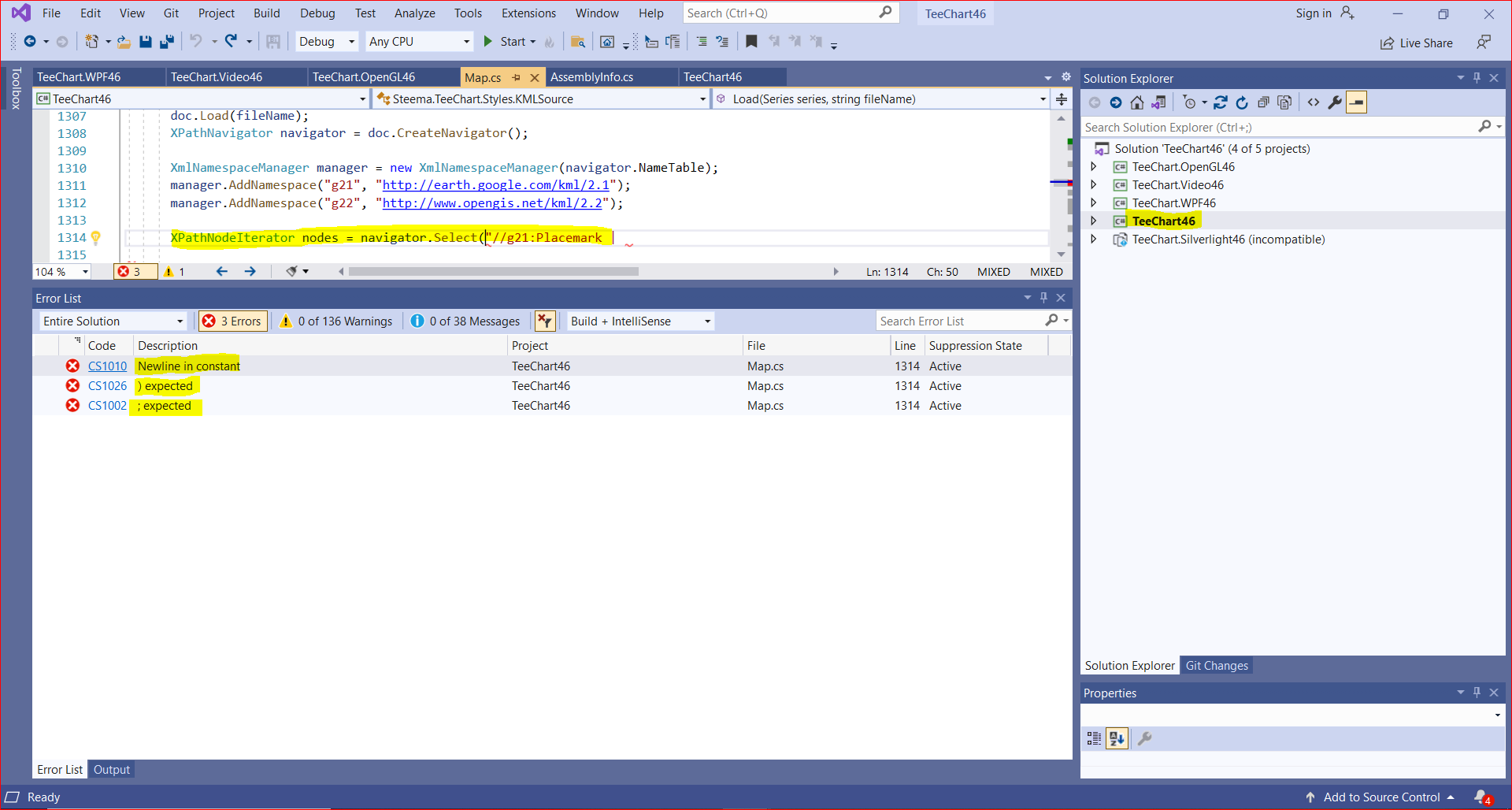Click the Live Share icon button
Viewport: 1512px width, 810px height.
[1416, 43]
